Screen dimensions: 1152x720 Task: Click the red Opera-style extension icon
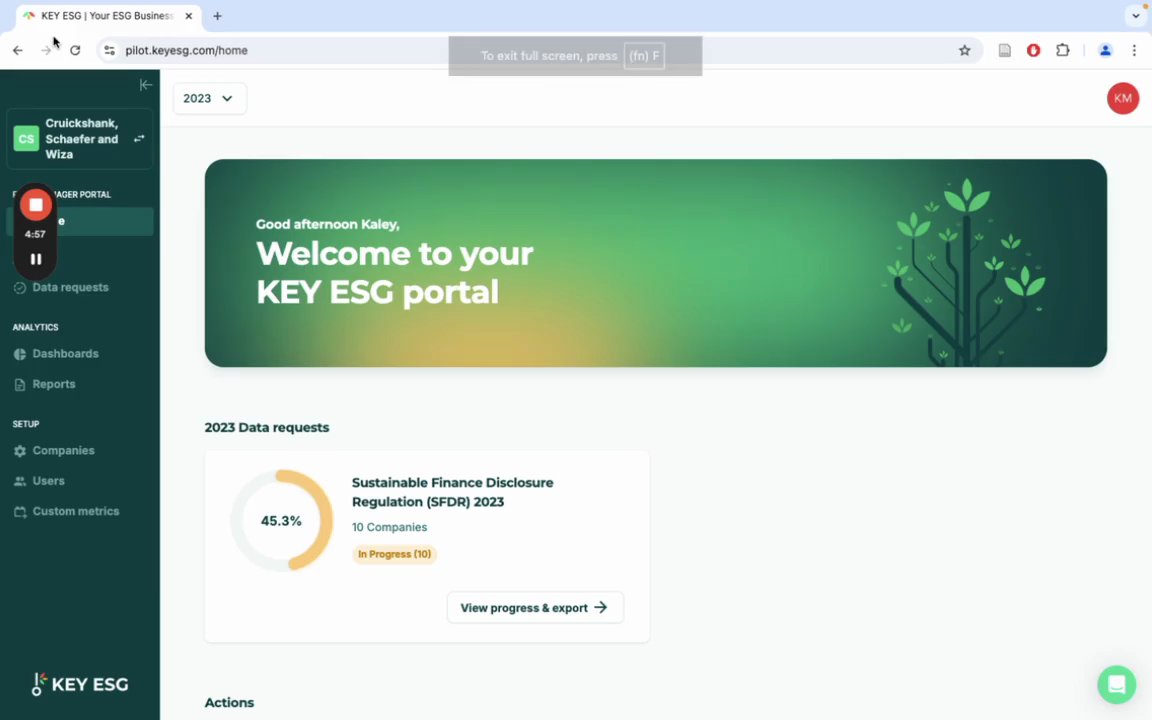pyautogui.click(x=1034, y=51)
